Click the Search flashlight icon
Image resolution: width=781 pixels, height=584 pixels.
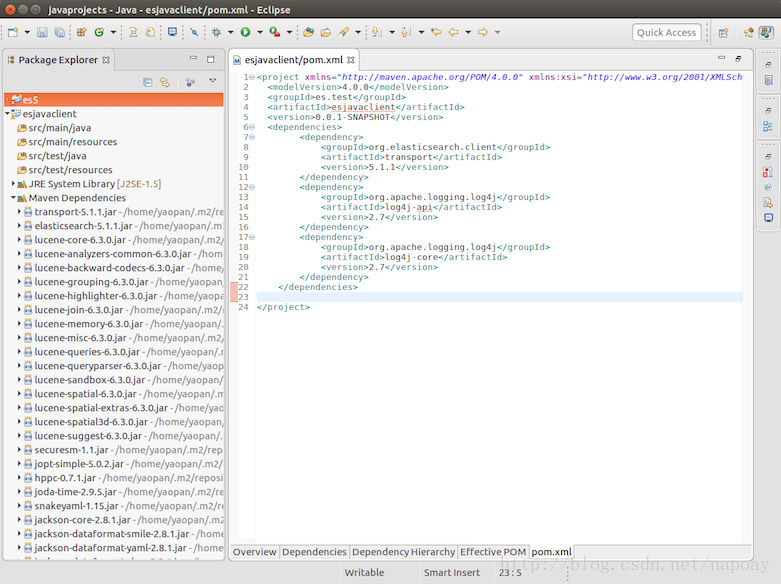point(344,32)
